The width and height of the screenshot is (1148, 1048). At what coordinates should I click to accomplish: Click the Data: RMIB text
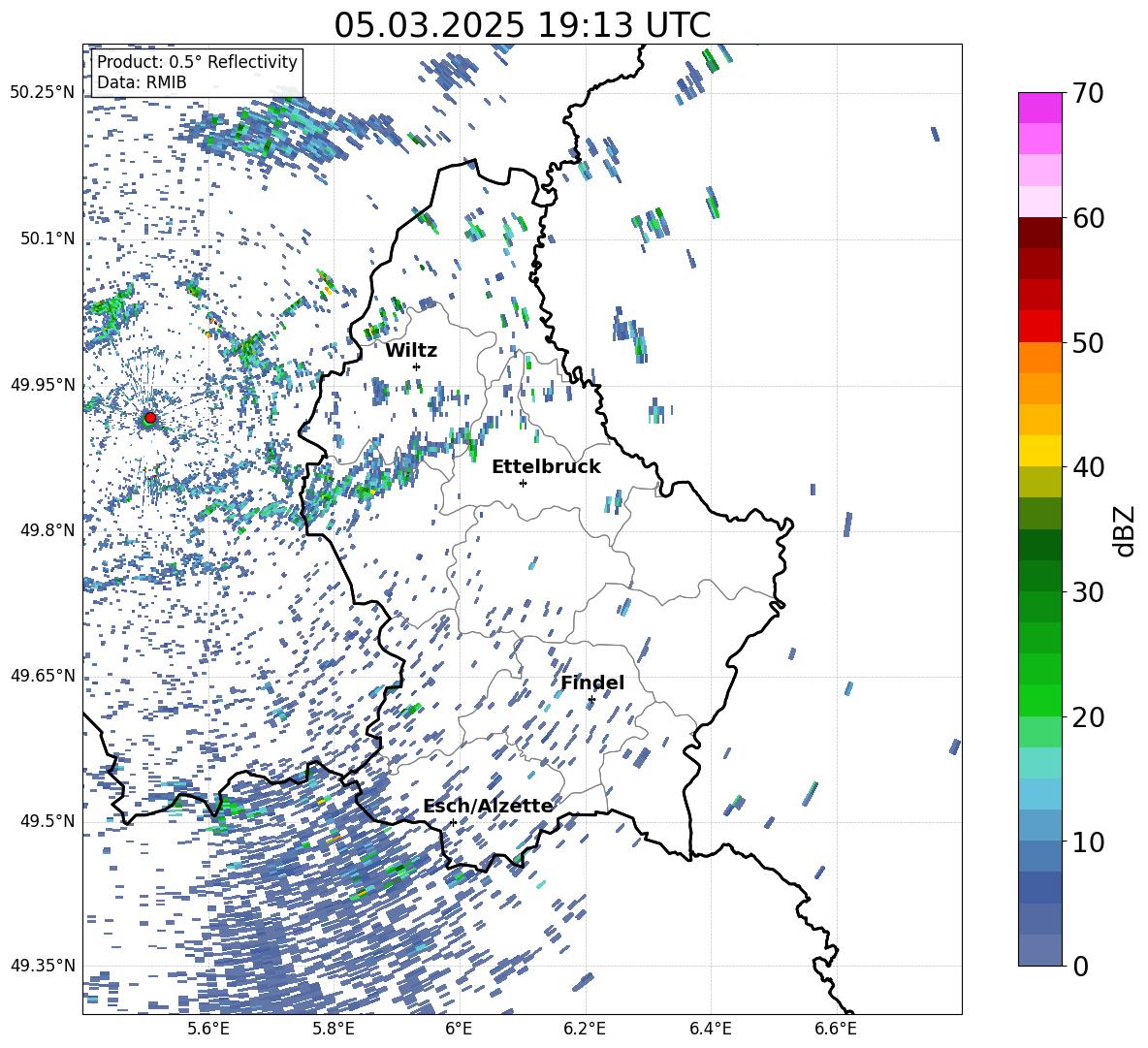142,82
